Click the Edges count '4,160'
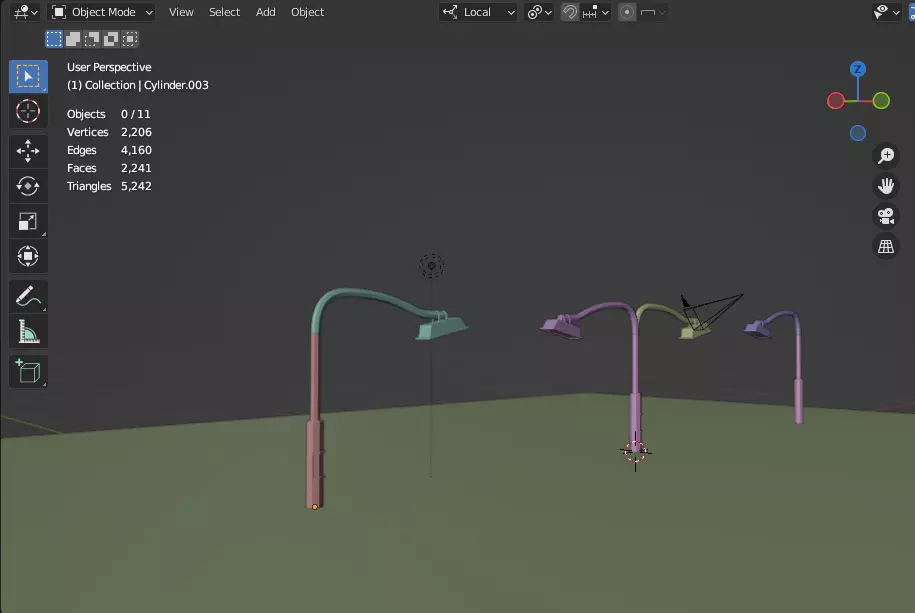The image size is (915, 613). tap(136, 150)
